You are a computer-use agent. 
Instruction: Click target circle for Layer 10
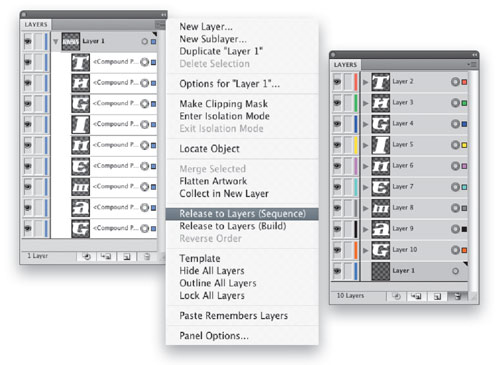tap(455, 250)
